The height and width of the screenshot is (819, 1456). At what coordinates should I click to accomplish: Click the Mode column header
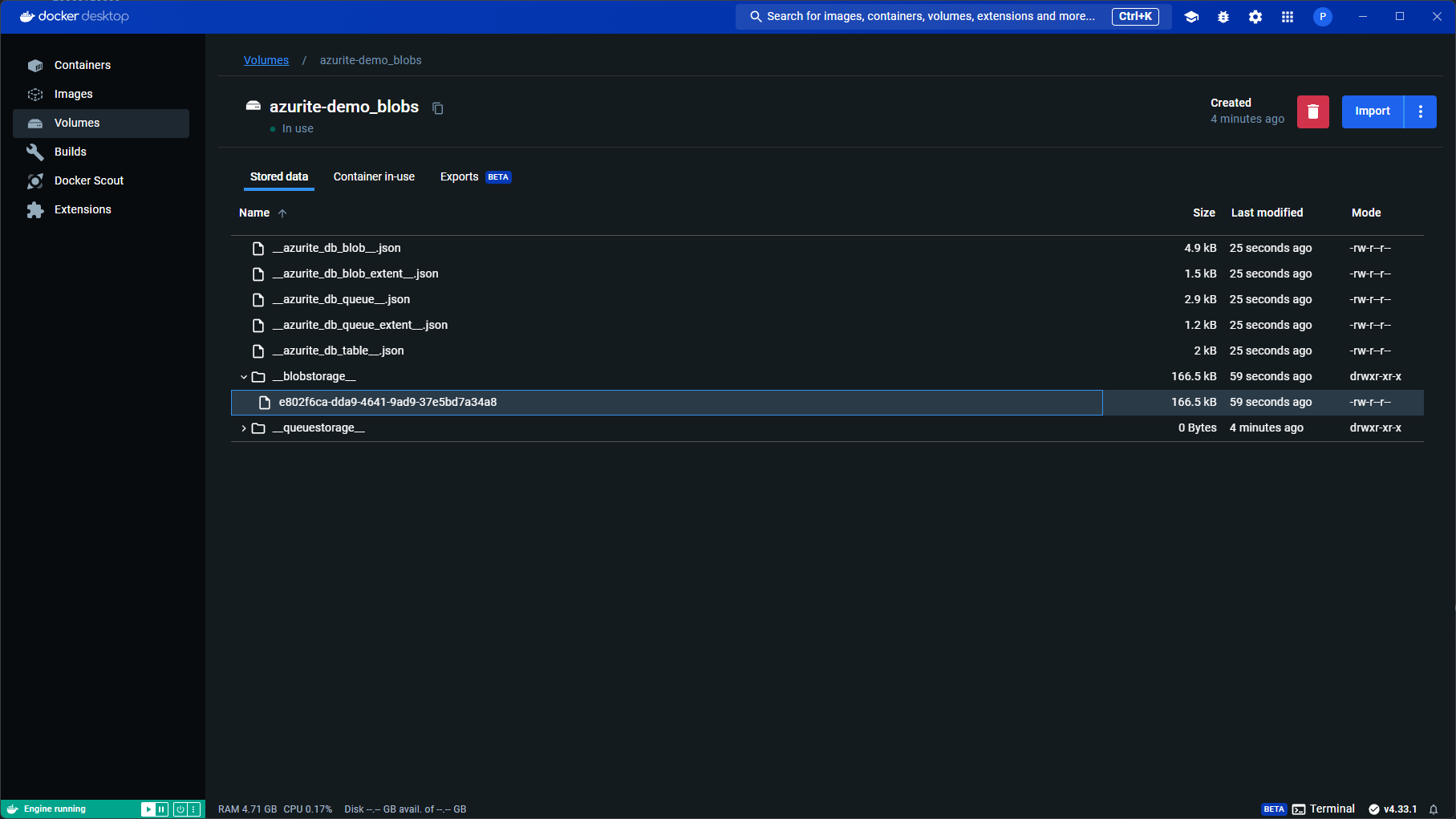coord(1366,213)
